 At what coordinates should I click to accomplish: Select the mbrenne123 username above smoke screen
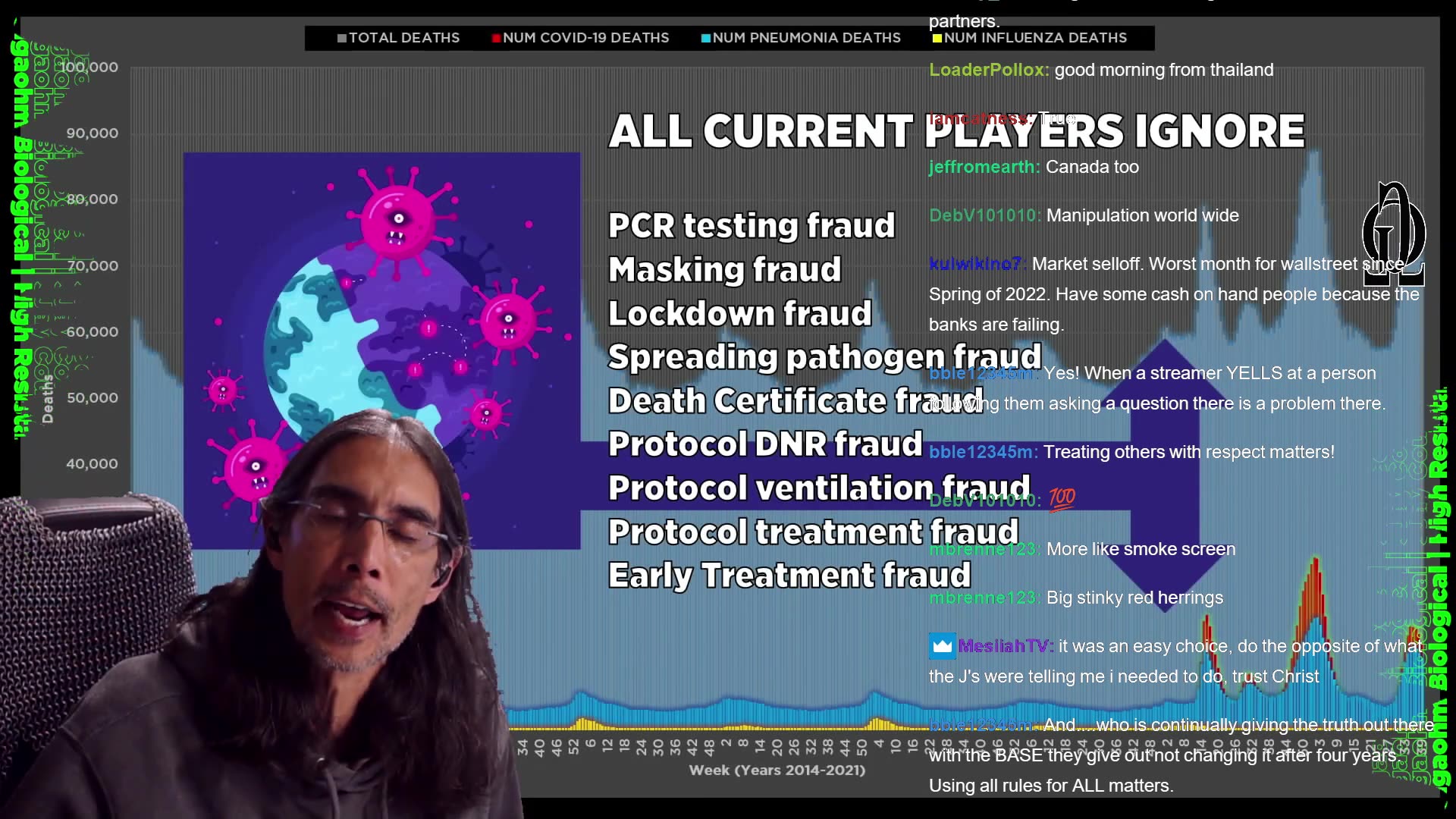coord(984,549)
